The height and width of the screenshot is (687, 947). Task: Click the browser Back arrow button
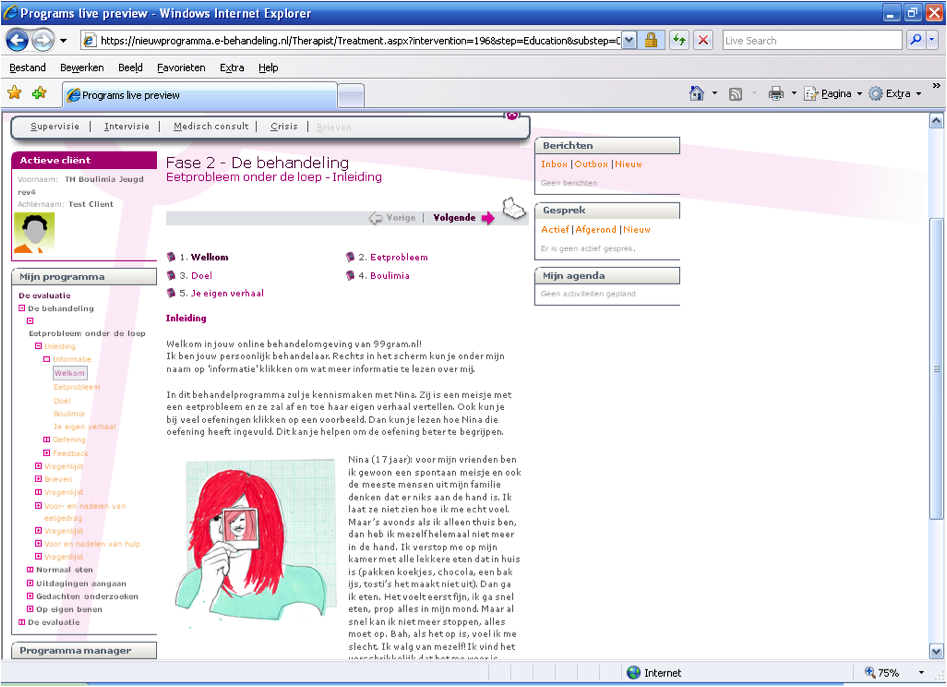point(17,41)
